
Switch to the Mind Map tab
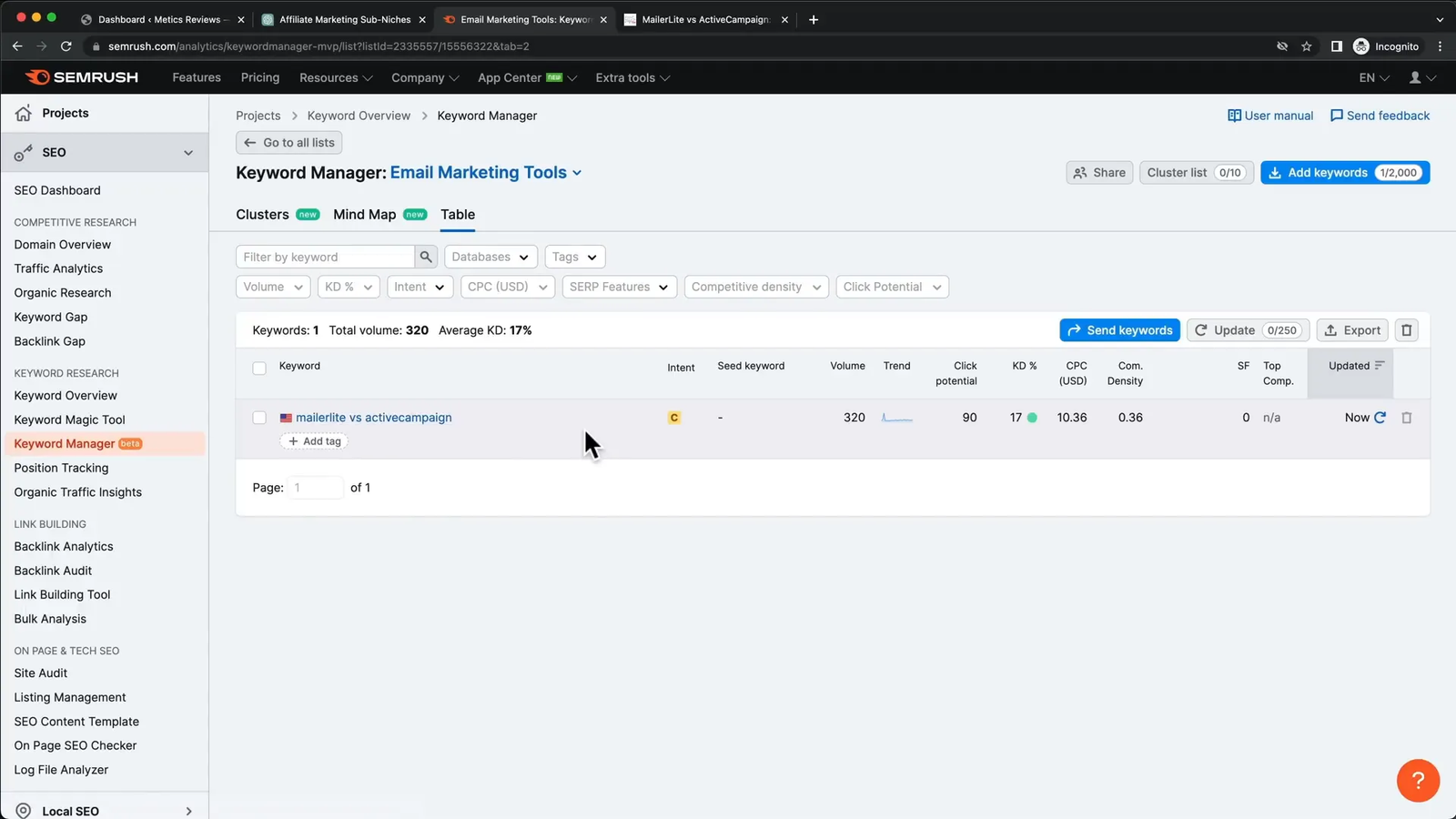(379, 215)
